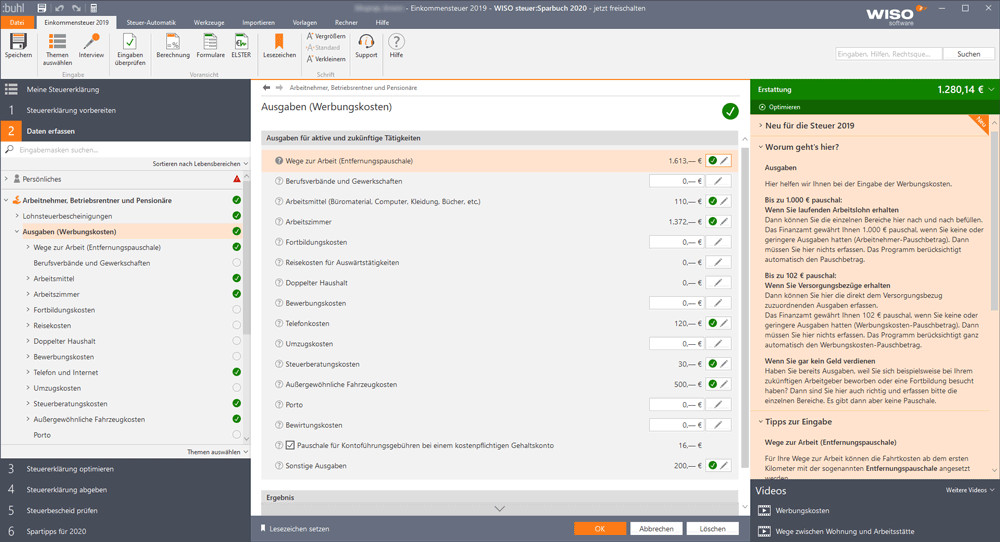This screenshot has height=542, width=1000.
Task: Open Support headset icon
Action: [366, 41]
